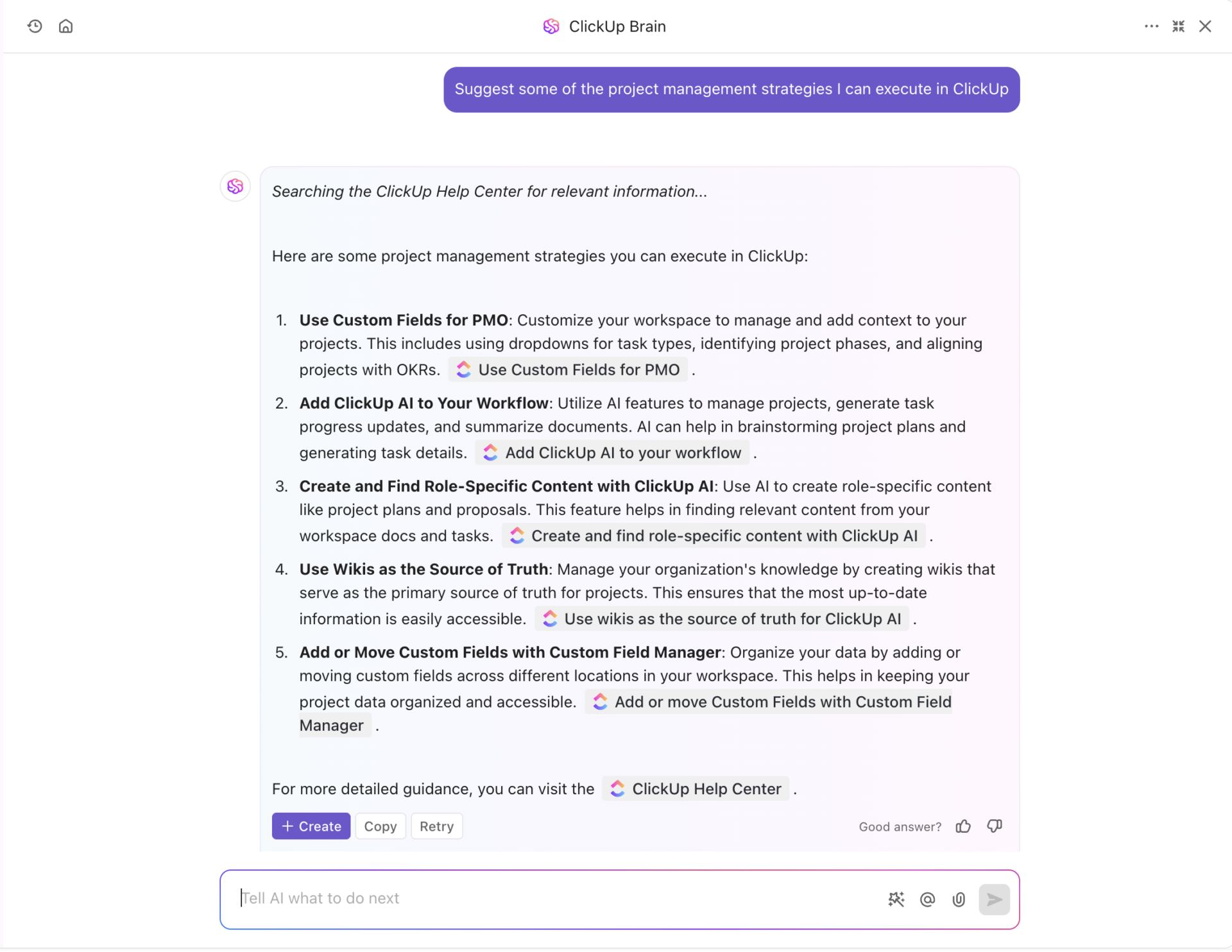Open chat history clock icon
The width and height of the screenshot is (1232, 952).
coord(35,26)
